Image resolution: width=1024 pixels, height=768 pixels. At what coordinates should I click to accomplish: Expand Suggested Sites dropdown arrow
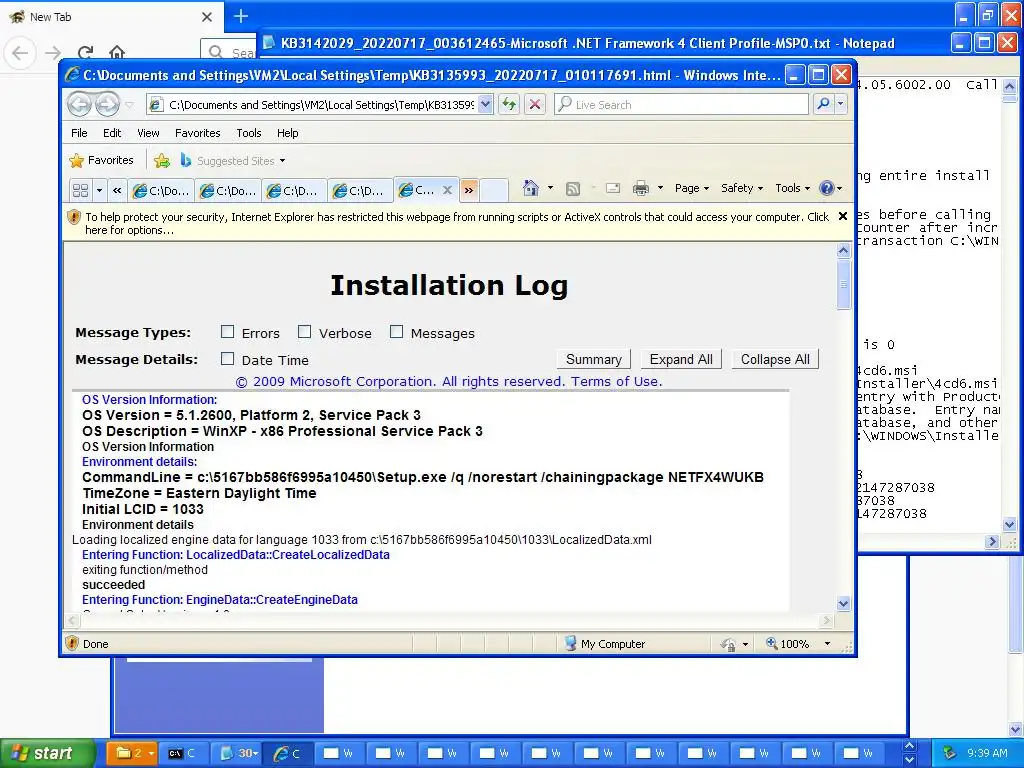[282, 161]
